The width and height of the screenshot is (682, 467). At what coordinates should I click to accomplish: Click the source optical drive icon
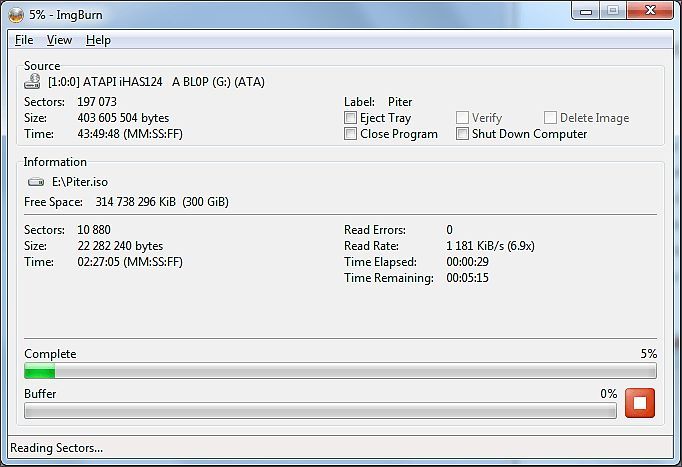(x=32, y=81)
